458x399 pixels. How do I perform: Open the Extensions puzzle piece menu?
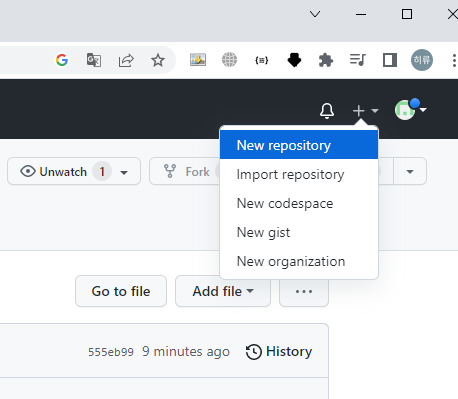pyautogui.click(x=326, y=60)
